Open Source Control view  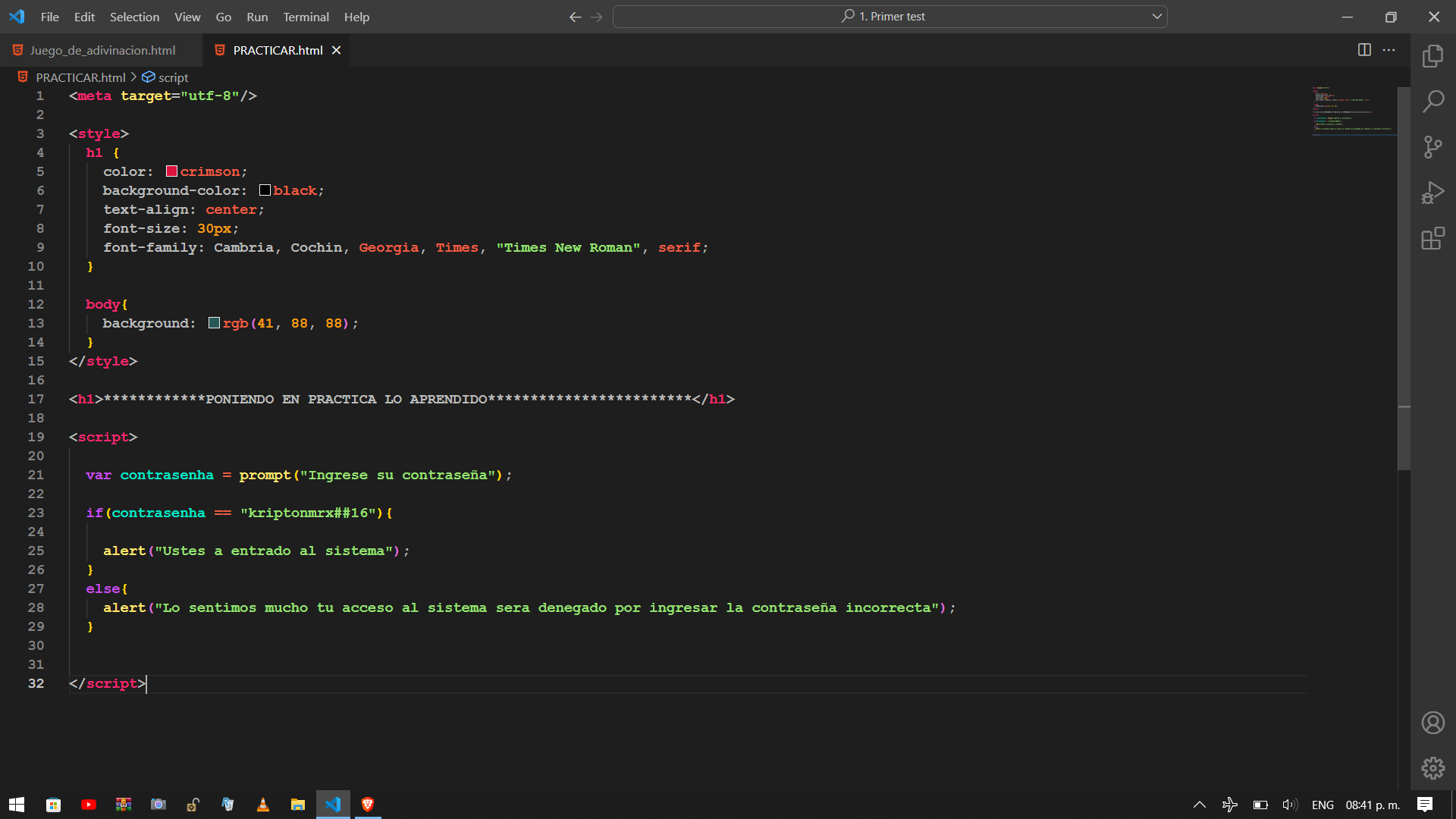click(x=1432, y=147)
